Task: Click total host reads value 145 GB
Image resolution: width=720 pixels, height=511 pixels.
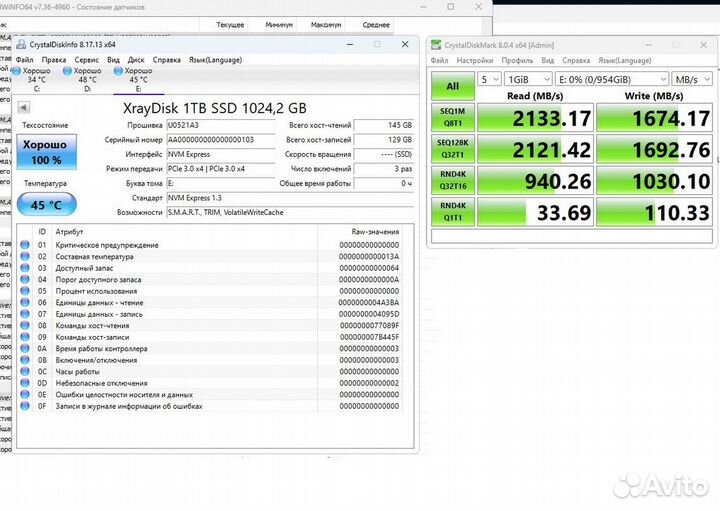Action: pos(384,125)
